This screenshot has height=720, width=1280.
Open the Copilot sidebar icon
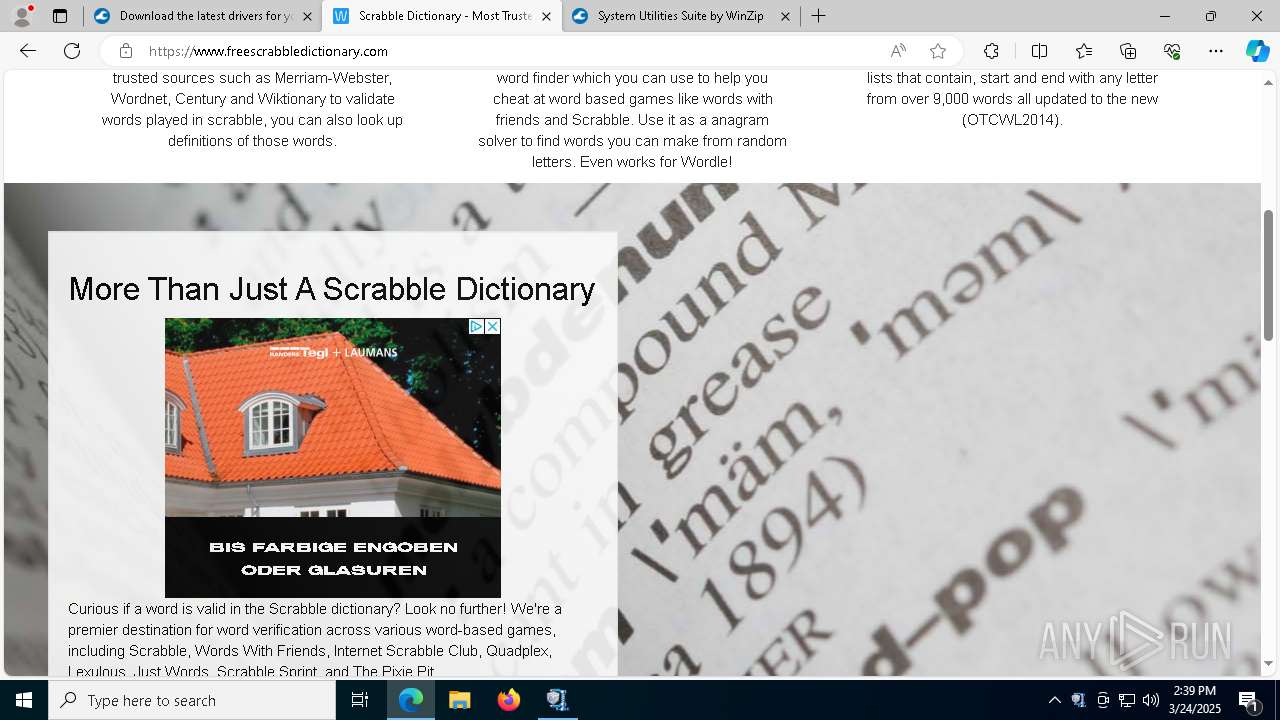(x=1257, y=51)
